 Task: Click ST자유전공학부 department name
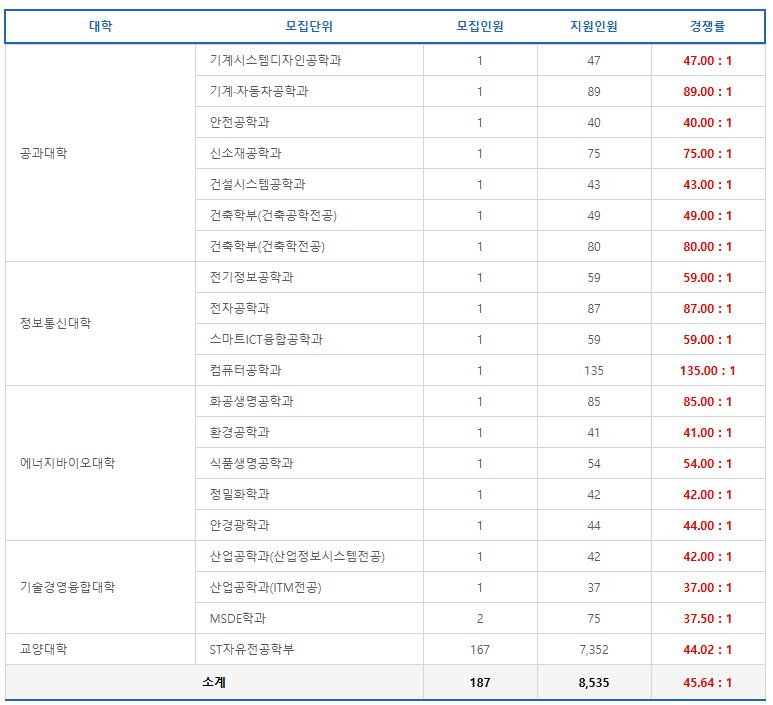coord(251,649)
